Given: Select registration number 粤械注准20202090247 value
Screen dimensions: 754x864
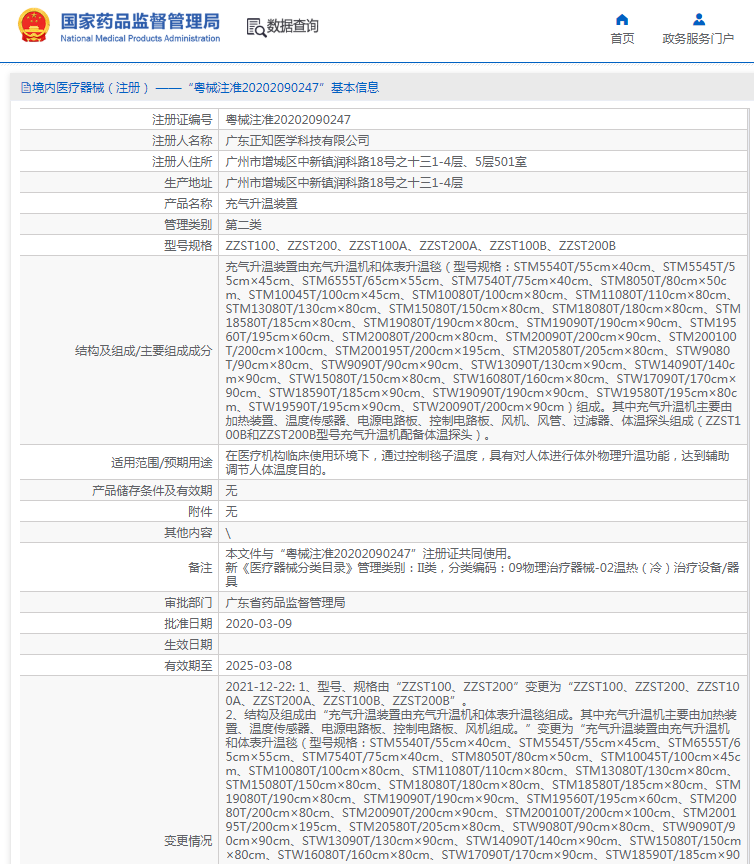Looking at the screenshot, I should (x=288, y=120).
